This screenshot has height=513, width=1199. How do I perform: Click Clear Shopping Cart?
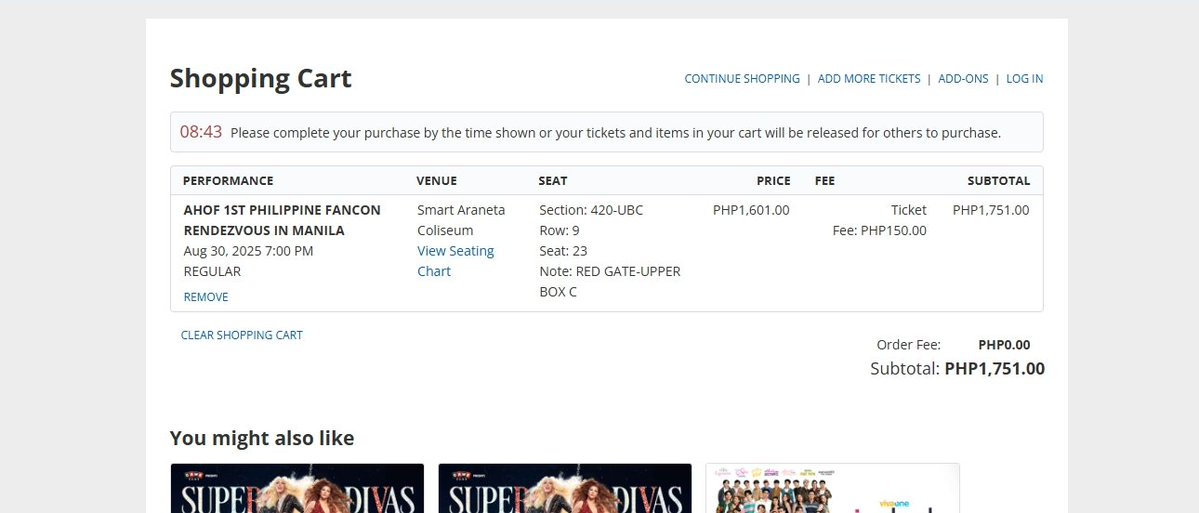tap(242, 335)
